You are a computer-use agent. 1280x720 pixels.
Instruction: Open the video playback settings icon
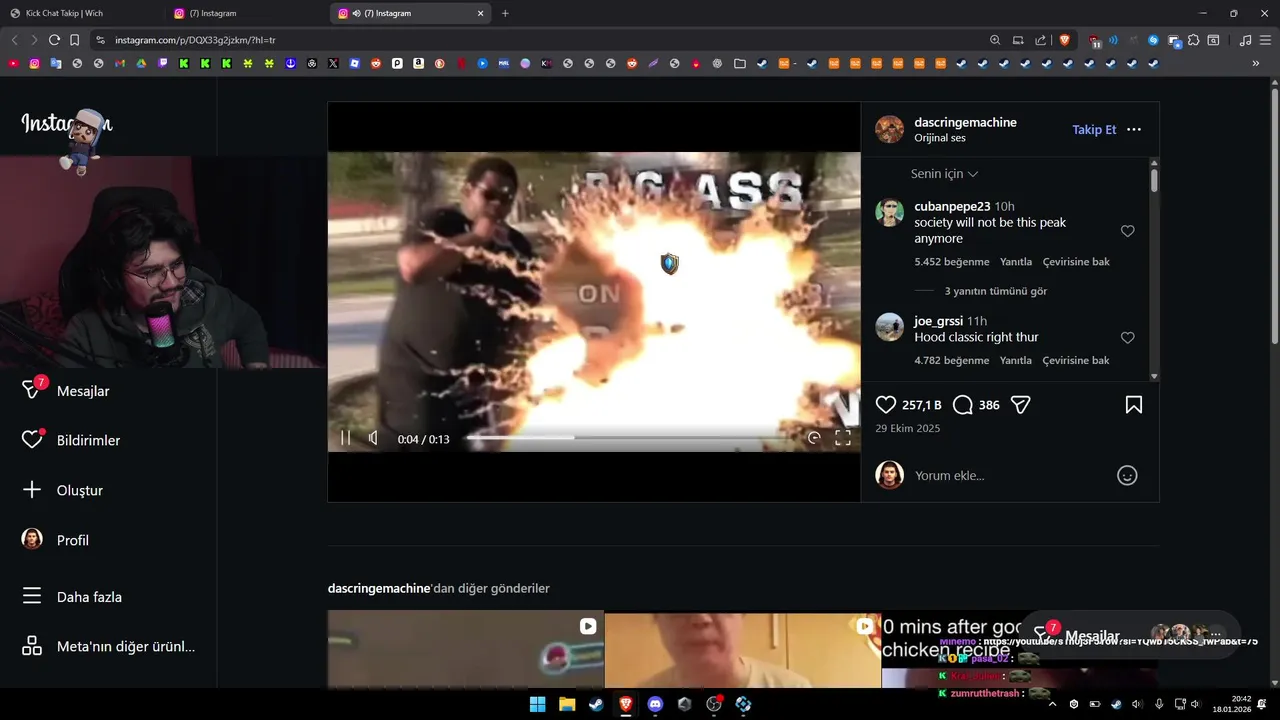coord(814,438)
